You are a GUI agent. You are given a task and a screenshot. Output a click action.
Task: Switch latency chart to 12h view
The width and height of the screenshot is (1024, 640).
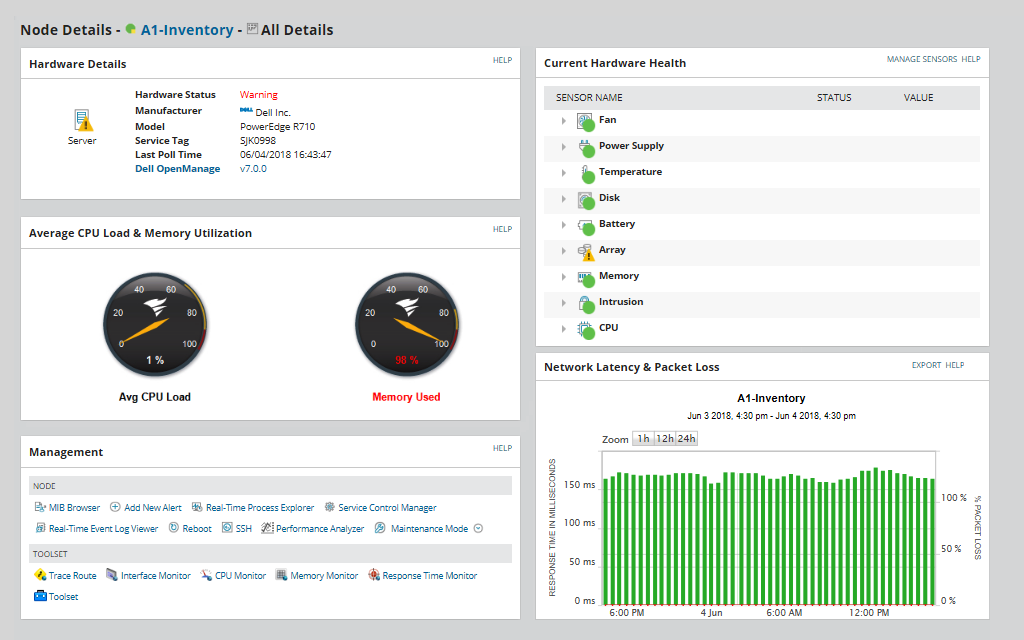(x=666, y=438)
